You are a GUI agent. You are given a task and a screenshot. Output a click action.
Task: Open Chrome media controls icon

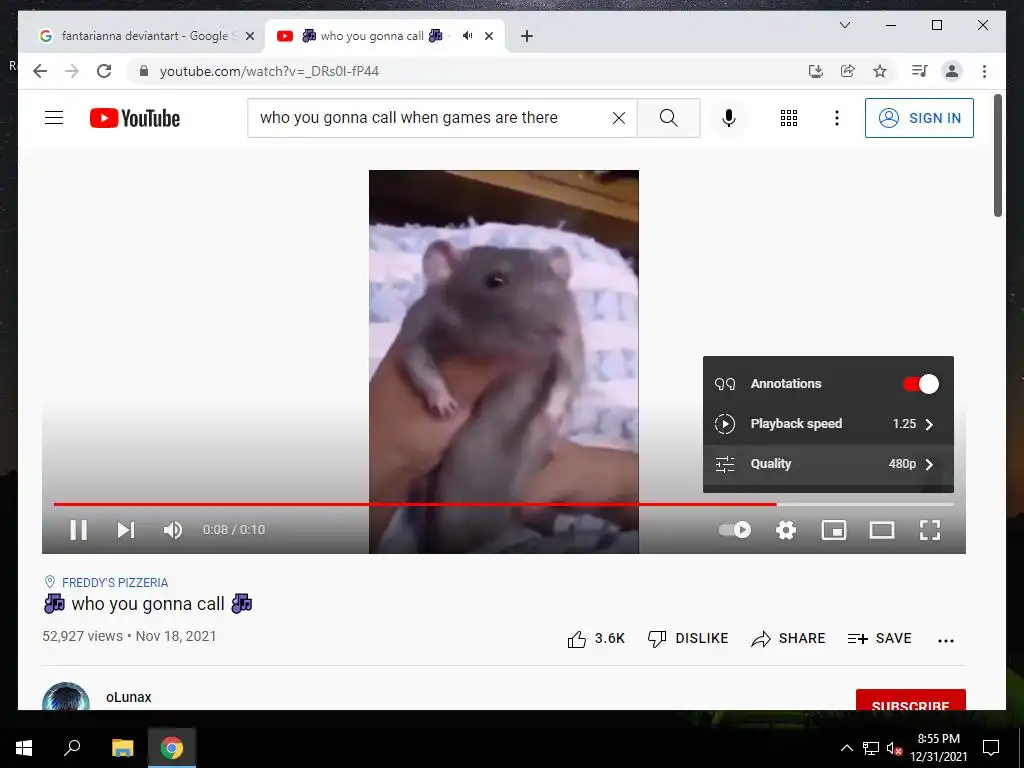click(920, 71)
